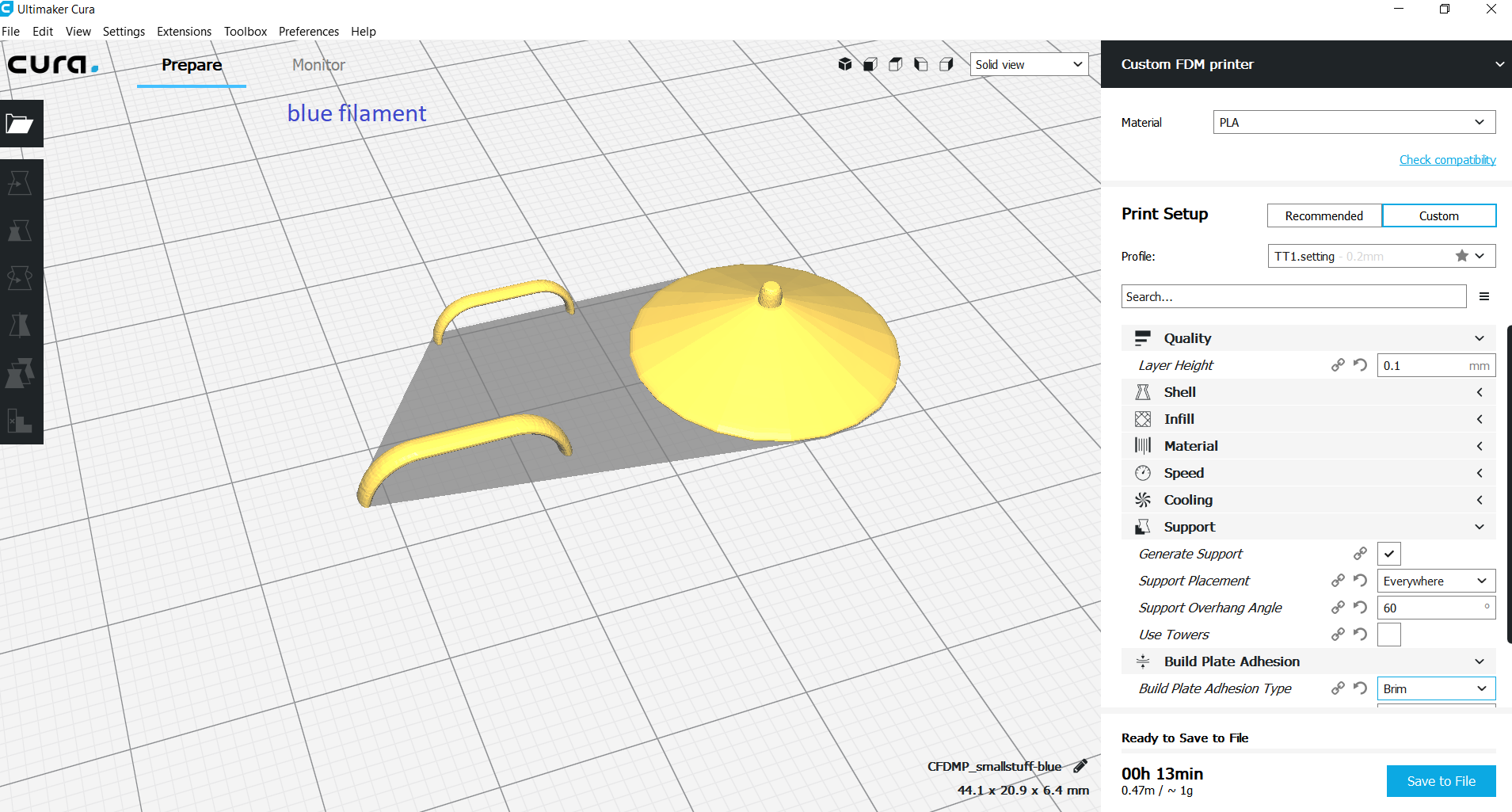The width and height of the screenshot is (1512, 812).
Task: Switch camera to right side view cube
Action: click(x=946, y=64)
